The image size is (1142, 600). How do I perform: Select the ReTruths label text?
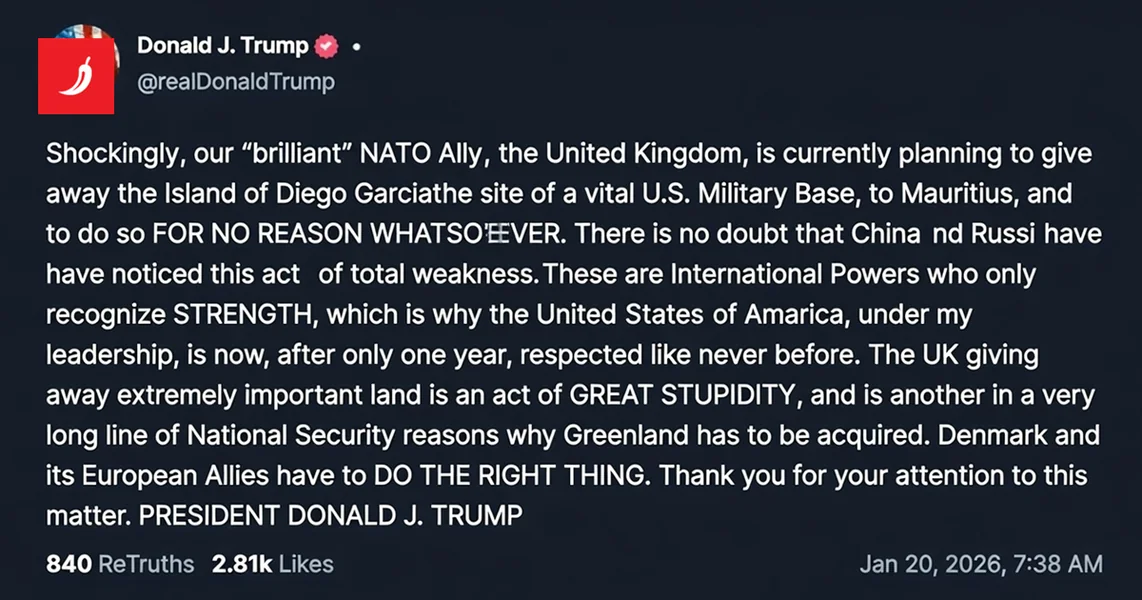click(x=146, y=563)
